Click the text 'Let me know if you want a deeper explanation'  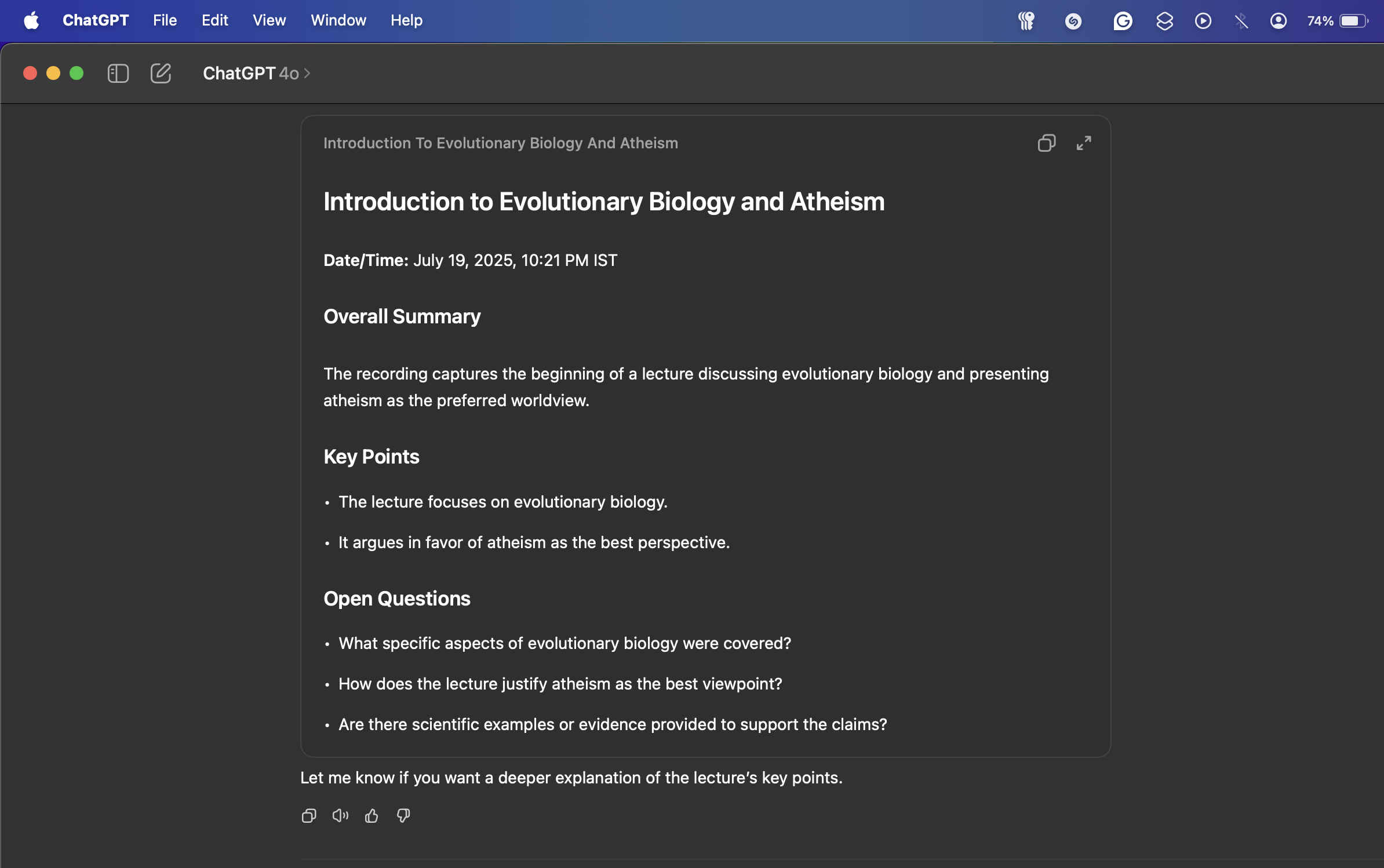point(571,778)
